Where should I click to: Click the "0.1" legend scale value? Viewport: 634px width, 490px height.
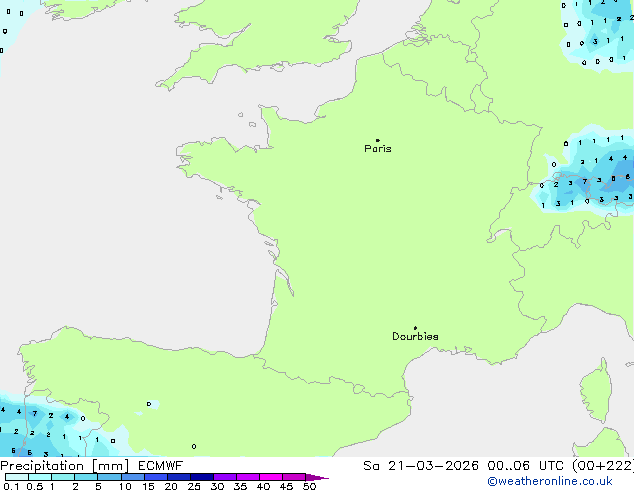(11, 486)
